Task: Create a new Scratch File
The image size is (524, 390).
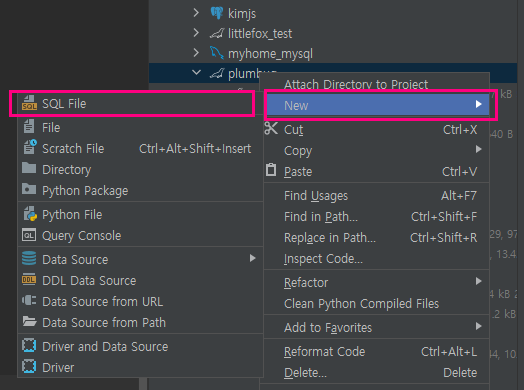Action: (140, 149)
